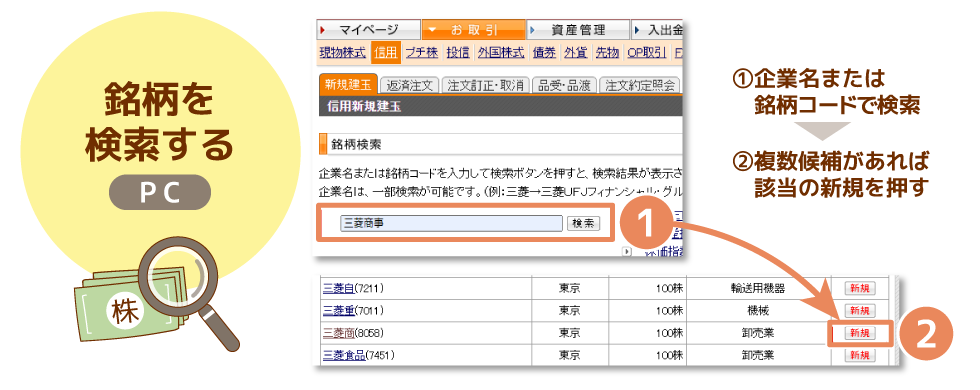Switch to the 注文約定照会 tab

click(x=639, y=86)
